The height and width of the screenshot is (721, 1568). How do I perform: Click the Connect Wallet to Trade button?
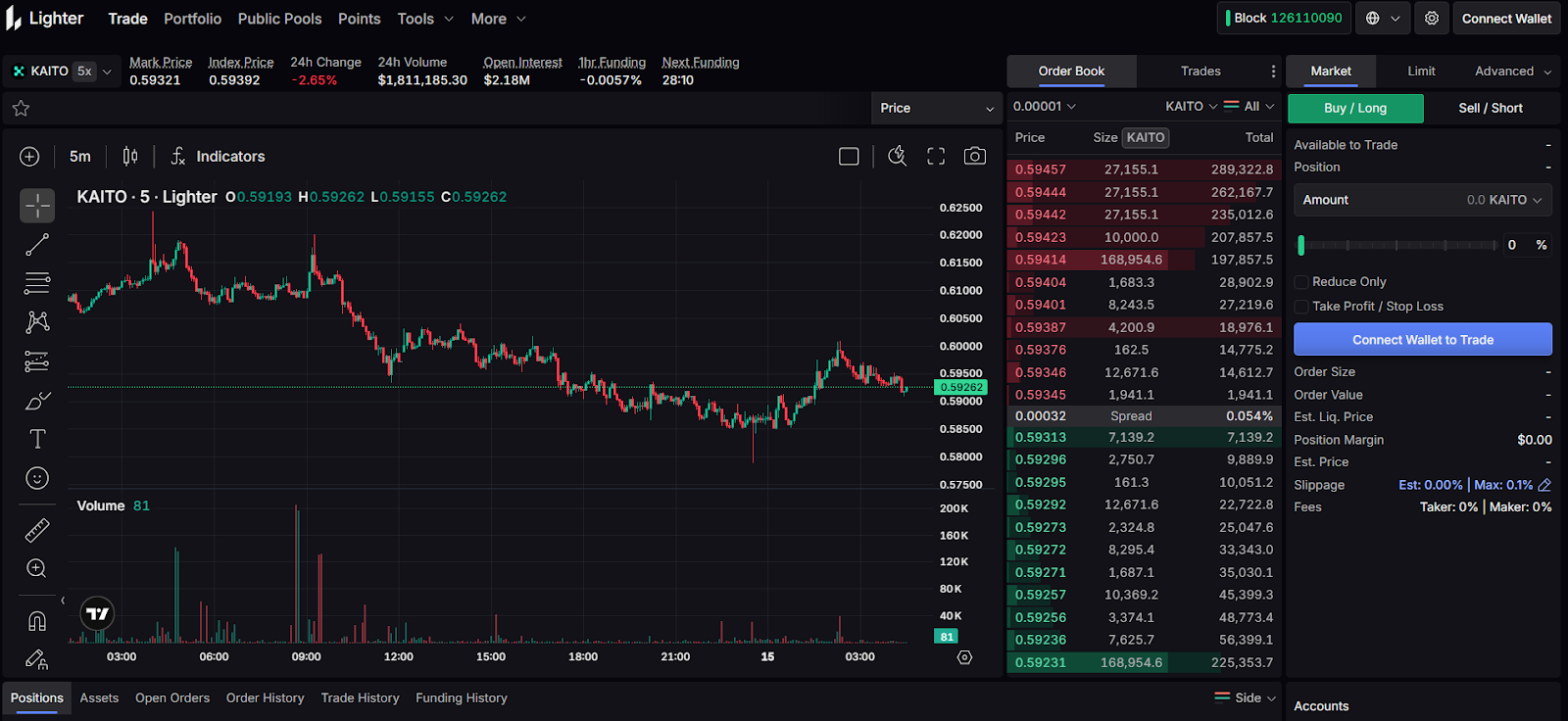coord(1422,340)
